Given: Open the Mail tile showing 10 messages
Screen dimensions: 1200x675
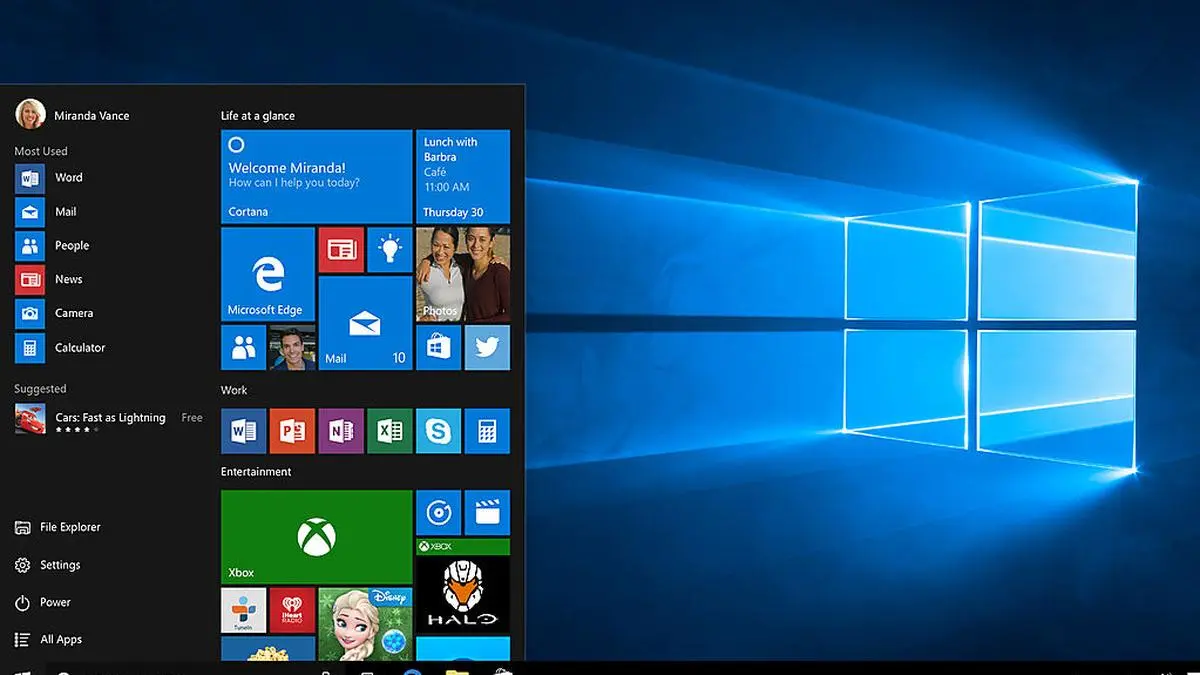Looking at the screenshot, I should [365, 323].
